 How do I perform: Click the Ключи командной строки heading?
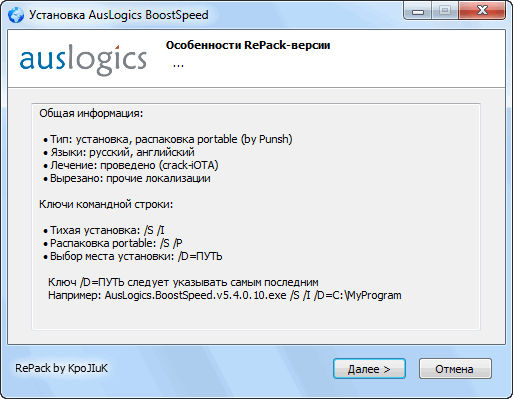pos(106,204)
